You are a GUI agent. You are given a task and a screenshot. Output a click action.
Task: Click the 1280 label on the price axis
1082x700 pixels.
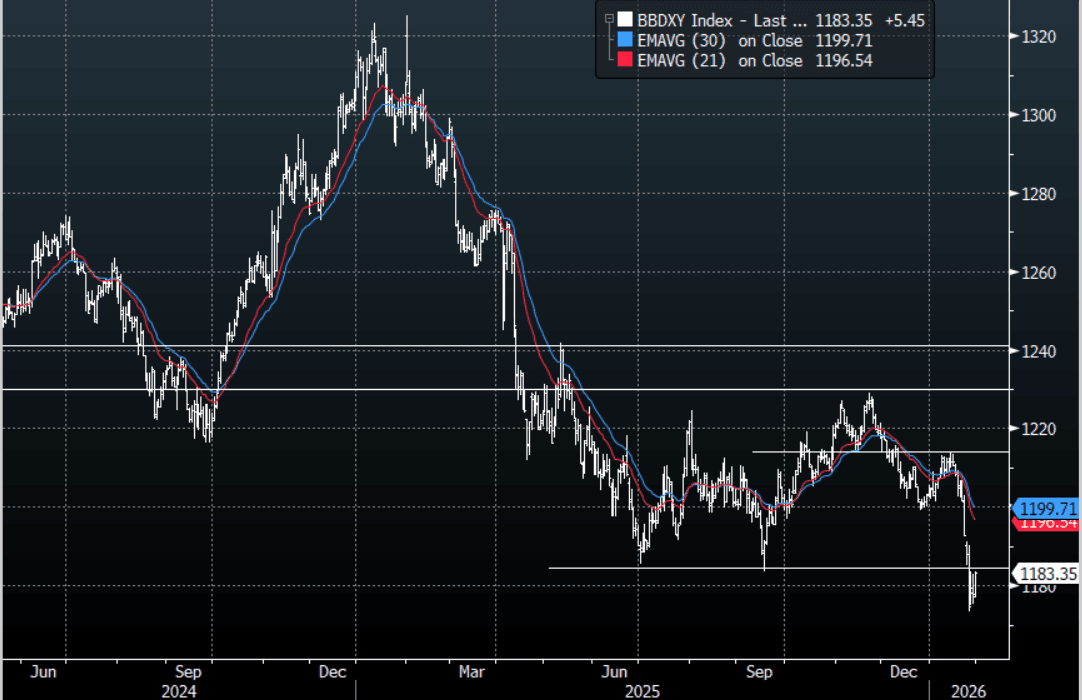click(1041, 194)
